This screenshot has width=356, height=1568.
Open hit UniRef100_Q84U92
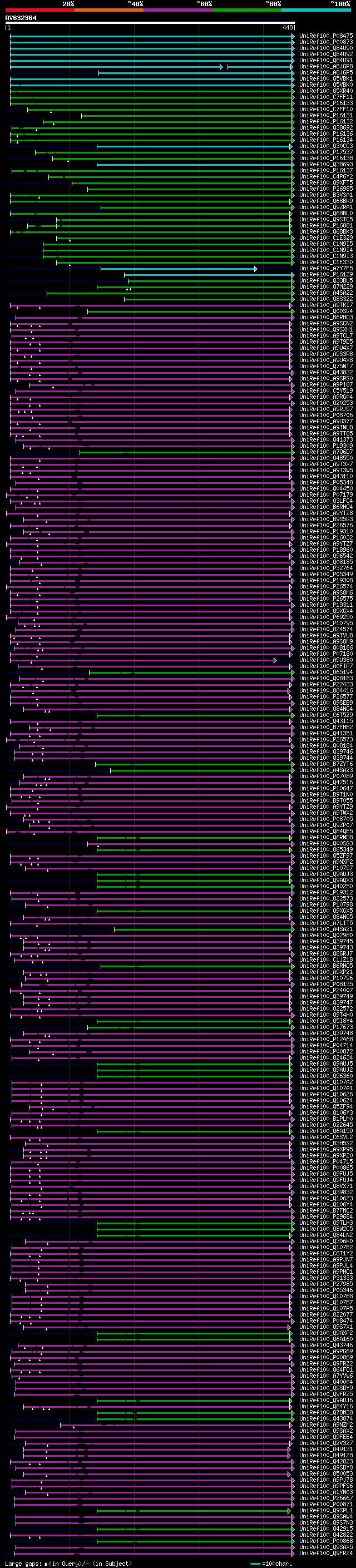click(x=325, y=54)
